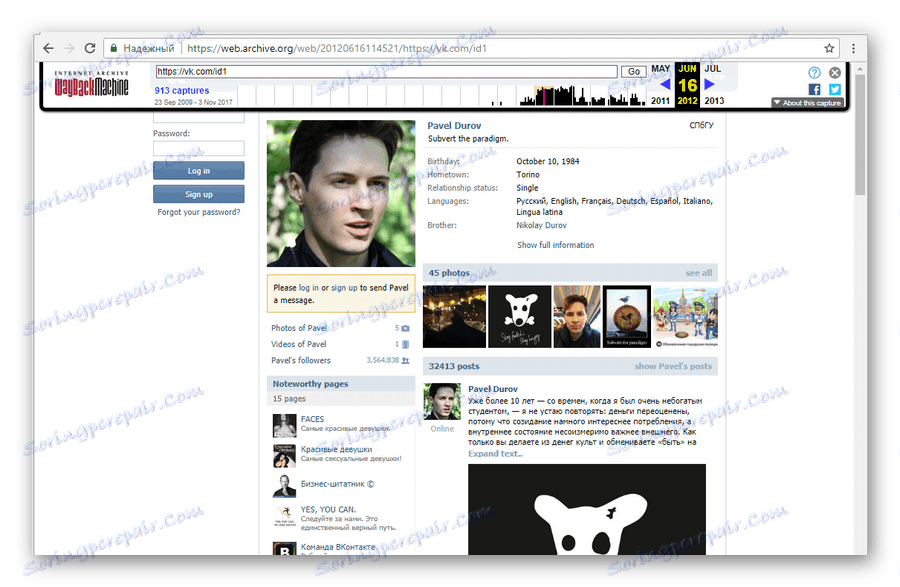Click the Wayback URL input field
Image resolution: width=900 pixels, height=587 pixels.
point(386,72)
